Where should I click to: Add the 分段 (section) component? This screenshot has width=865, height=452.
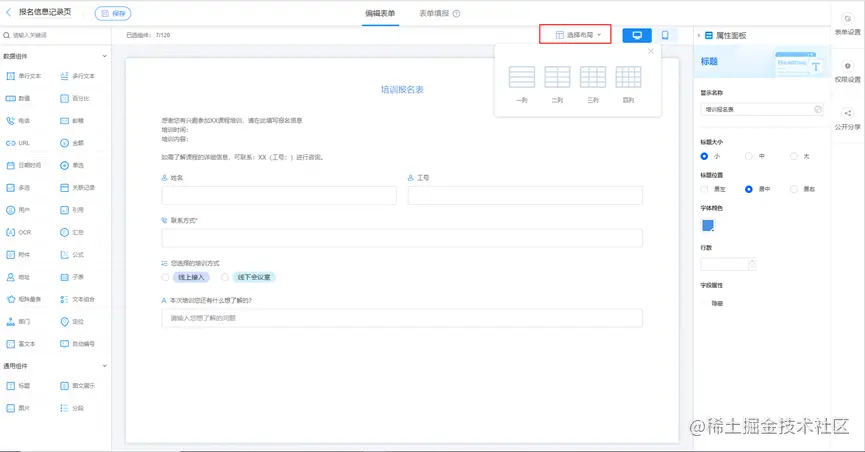72,408
